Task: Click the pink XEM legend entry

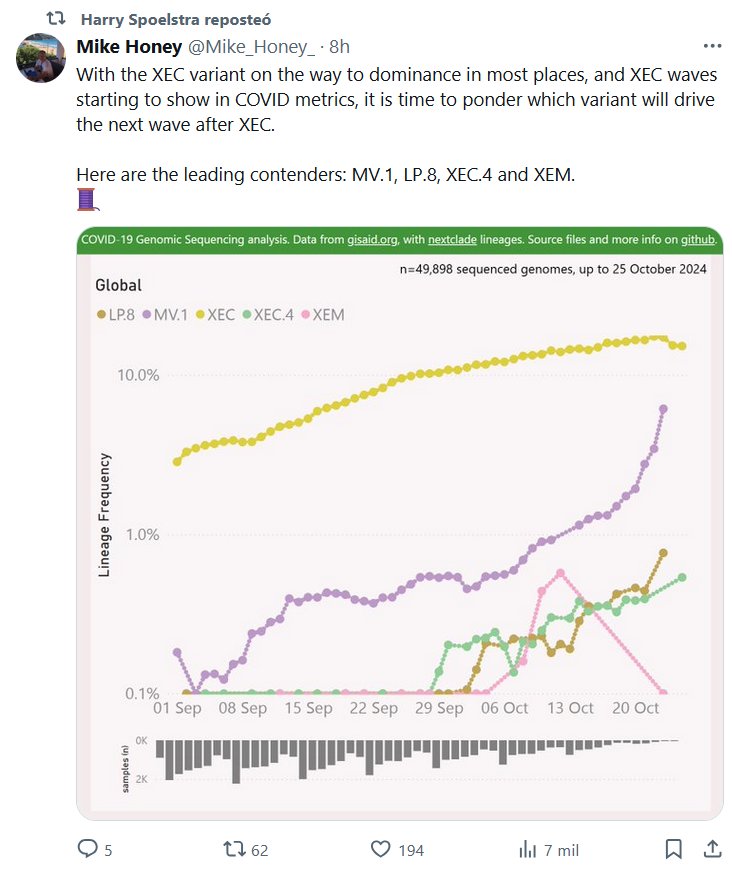Action: tap(322, 315)
